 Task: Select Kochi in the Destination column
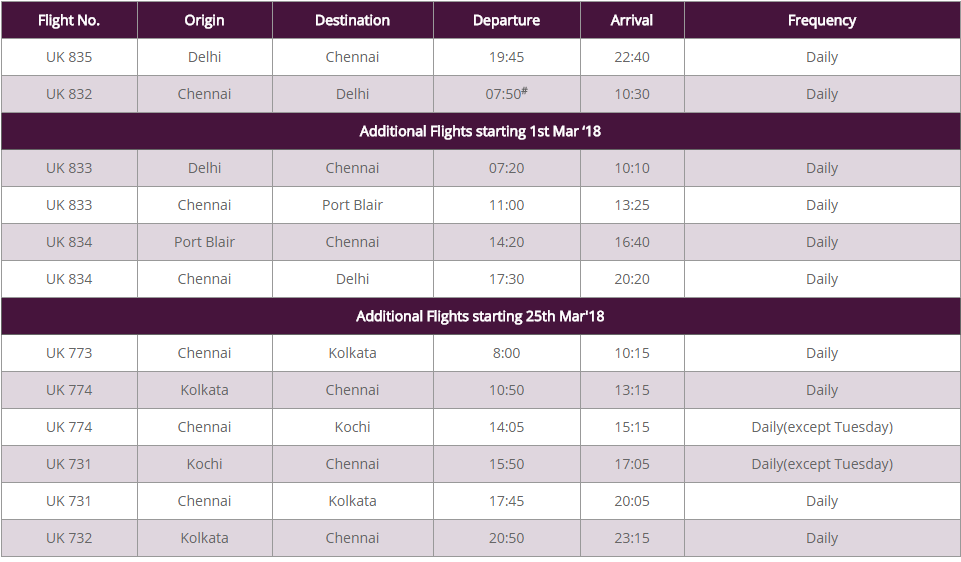(x=352, y=427)
